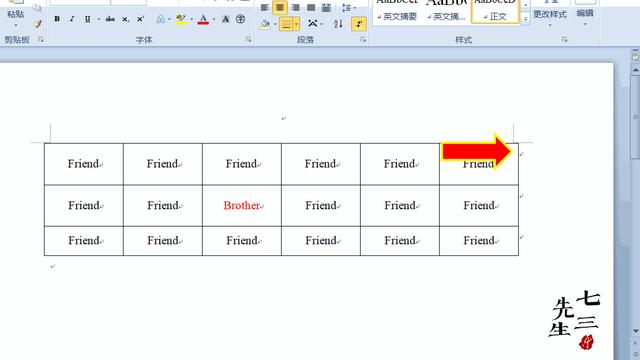Toggle Character Shading icon
This screenshot has height=360, width=640.
225,19
